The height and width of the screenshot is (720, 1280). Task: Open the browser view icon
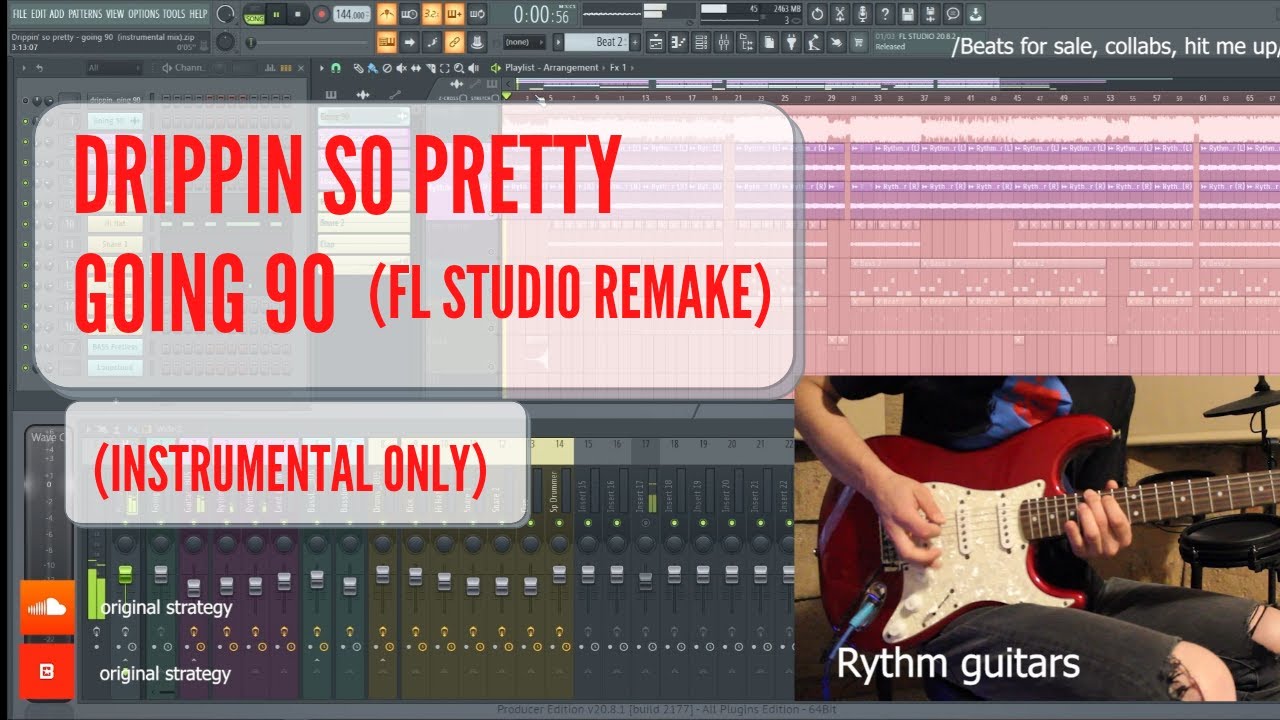[x=747, y=42]
